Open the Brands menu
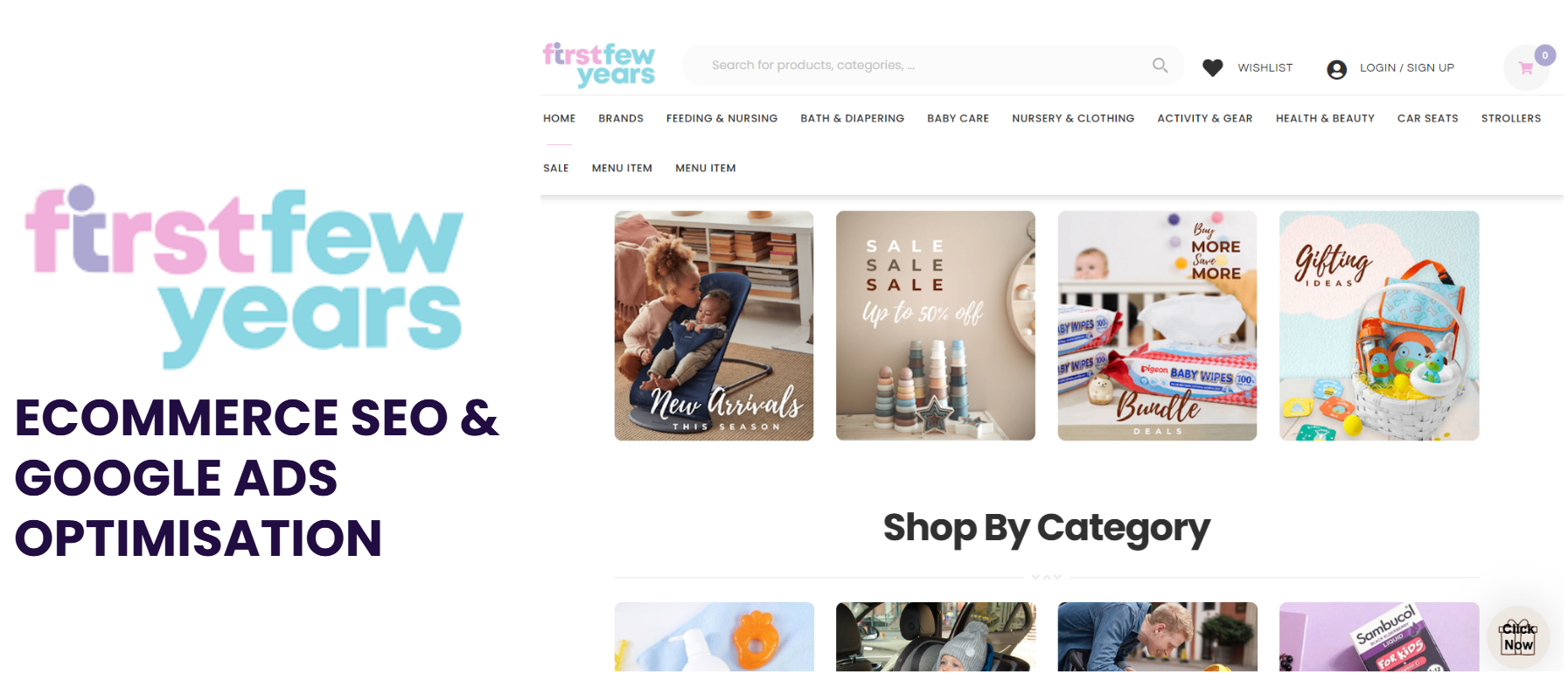Screen dimensions: 1568x687 pyautogui.click(x=621, y=118)
